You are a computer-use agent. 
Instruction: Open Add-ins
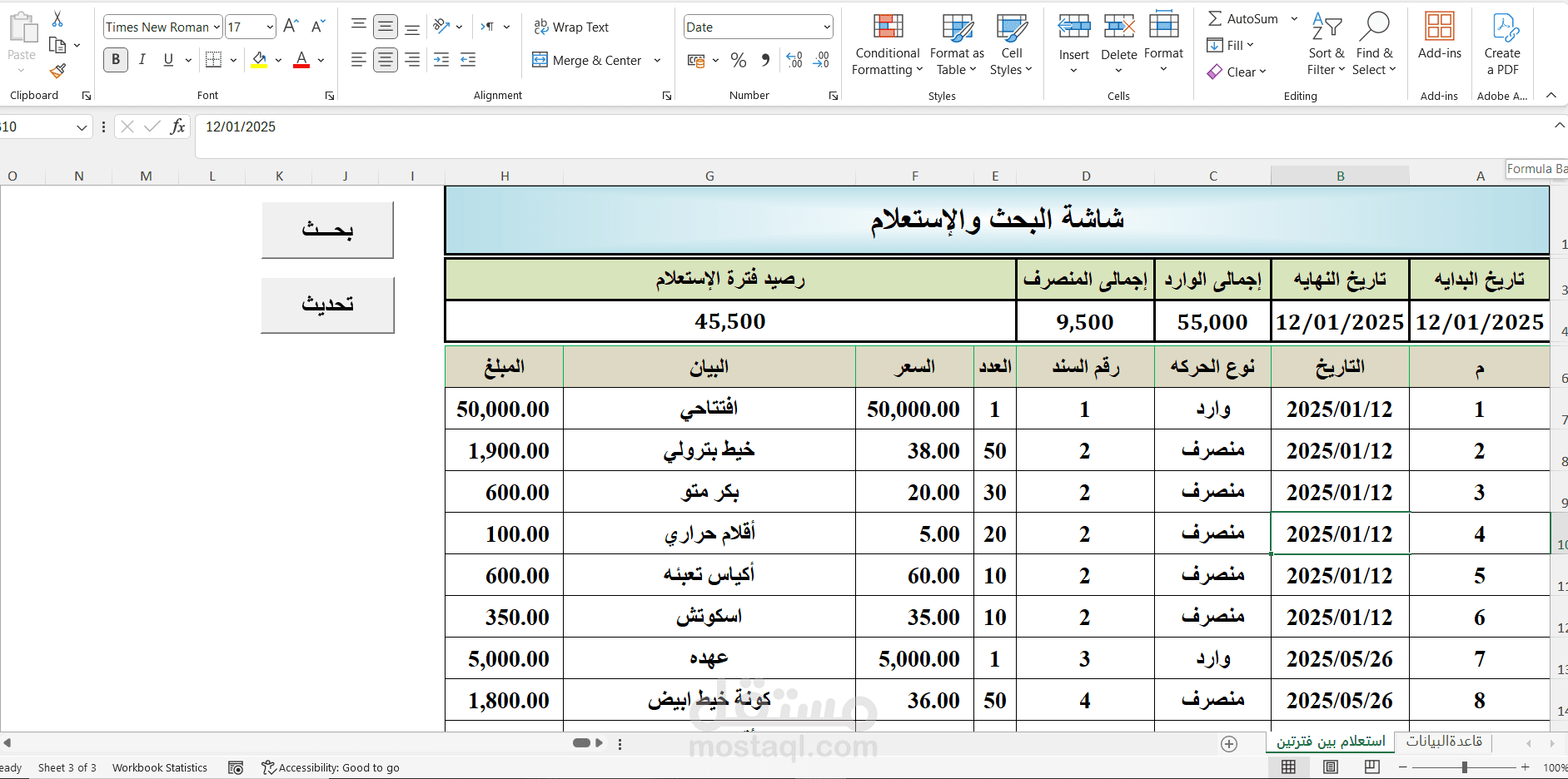1440,37
